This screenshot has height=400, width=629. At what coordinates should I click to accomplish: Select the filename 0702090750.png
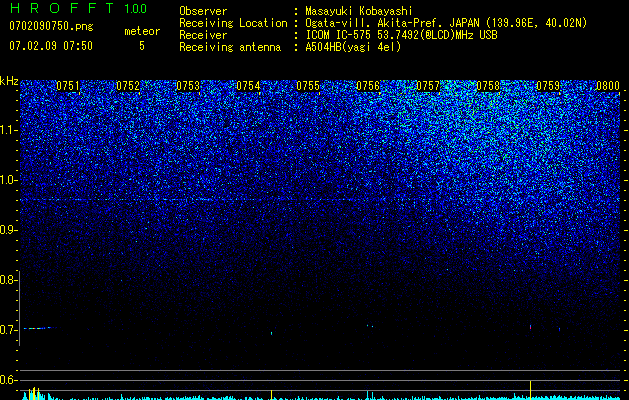click(51, 26)
